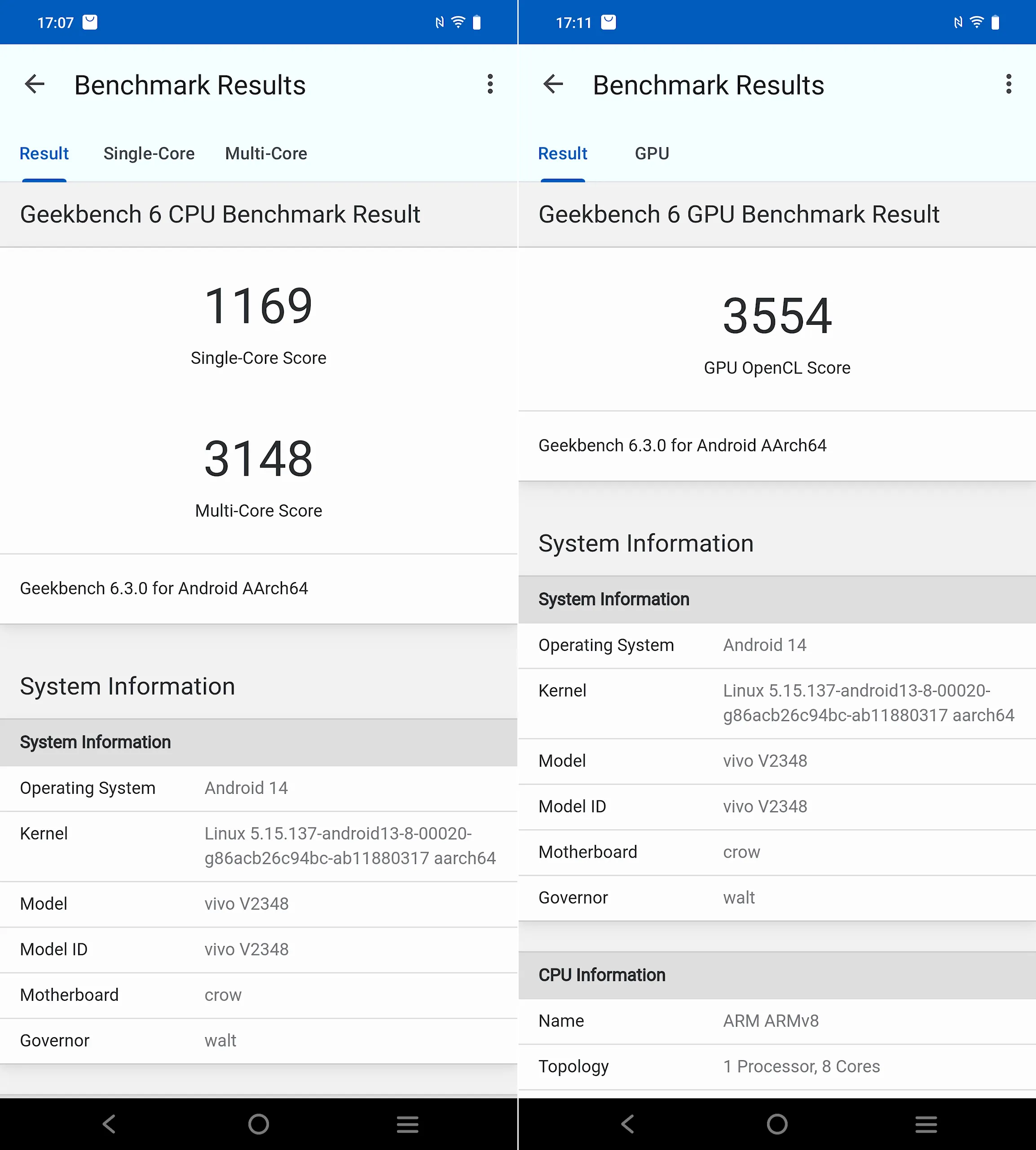This screenshot has width=1036, height=1150.
Task: Tap the 1169 Single-Core Score value
Action: point(258,306)
